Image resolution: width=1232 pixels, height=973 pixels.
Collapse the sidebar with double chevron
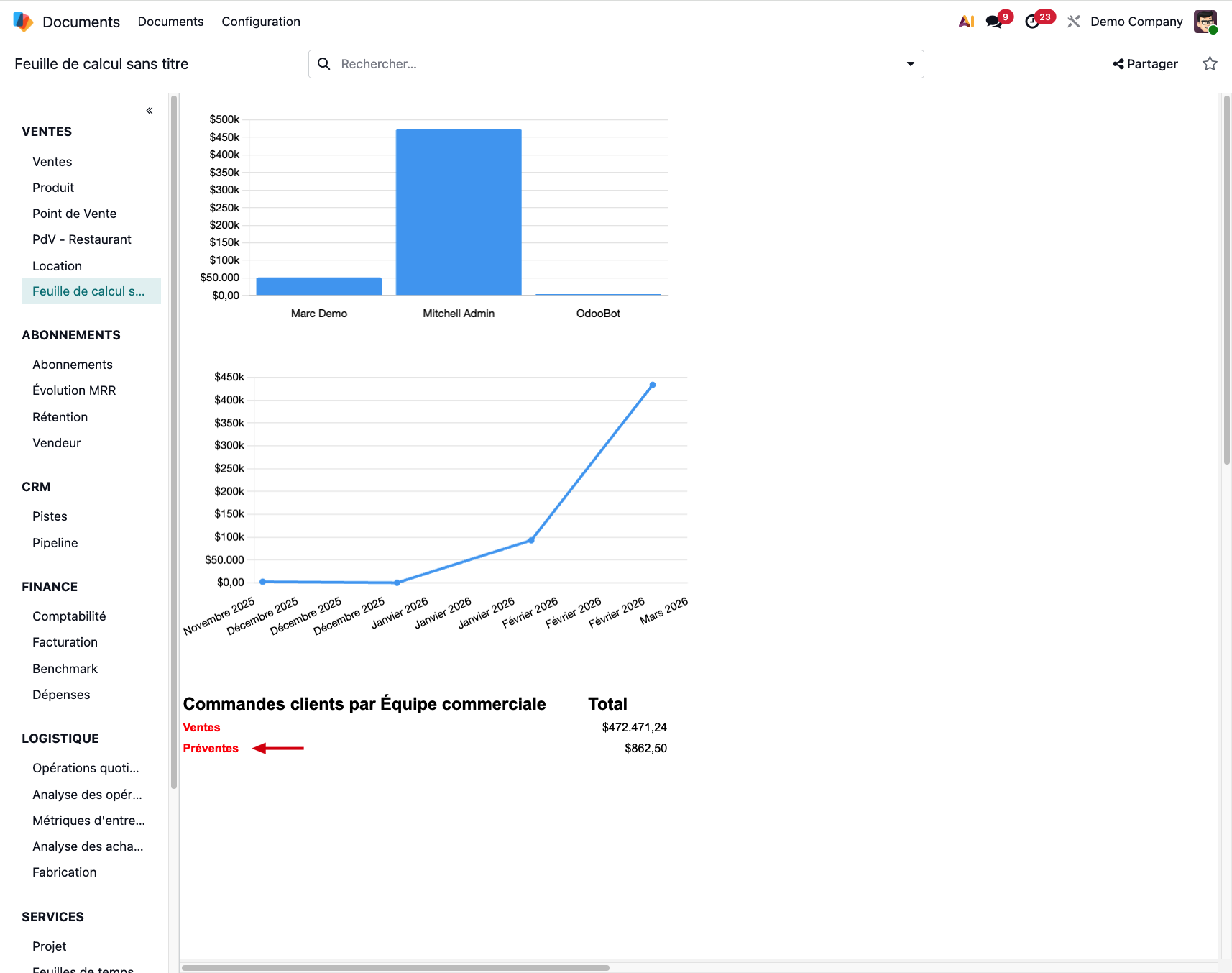[150, 111]
